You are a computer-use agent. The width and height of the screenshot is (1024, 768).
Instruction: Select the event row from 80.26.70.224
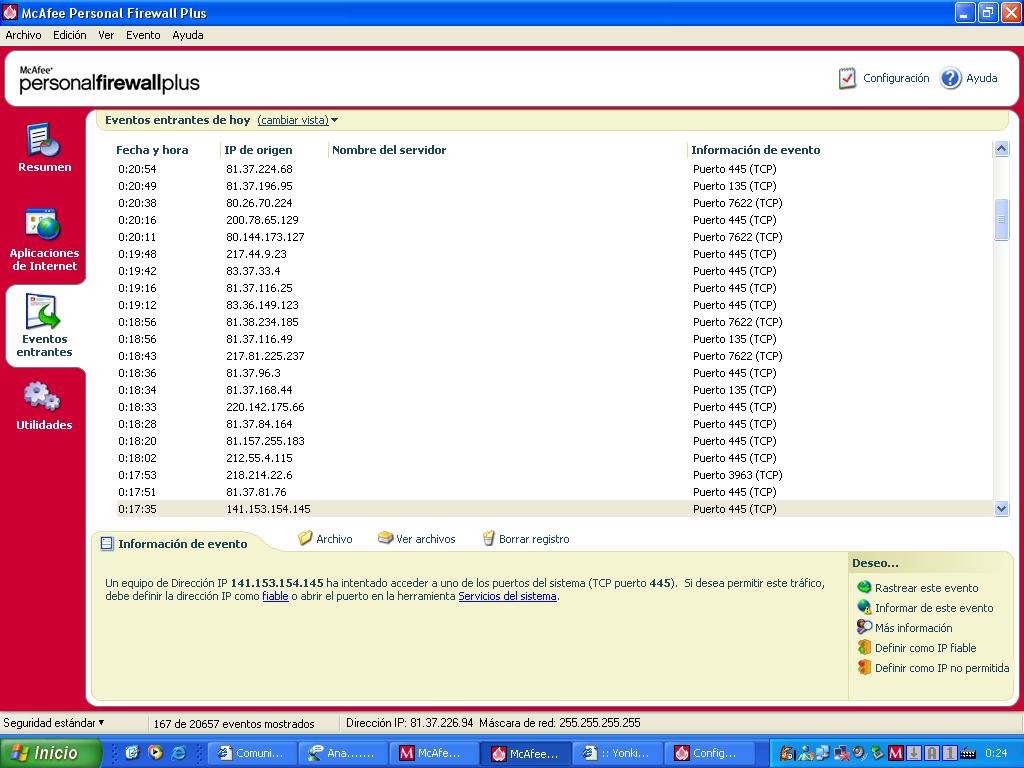click(555, 203)
